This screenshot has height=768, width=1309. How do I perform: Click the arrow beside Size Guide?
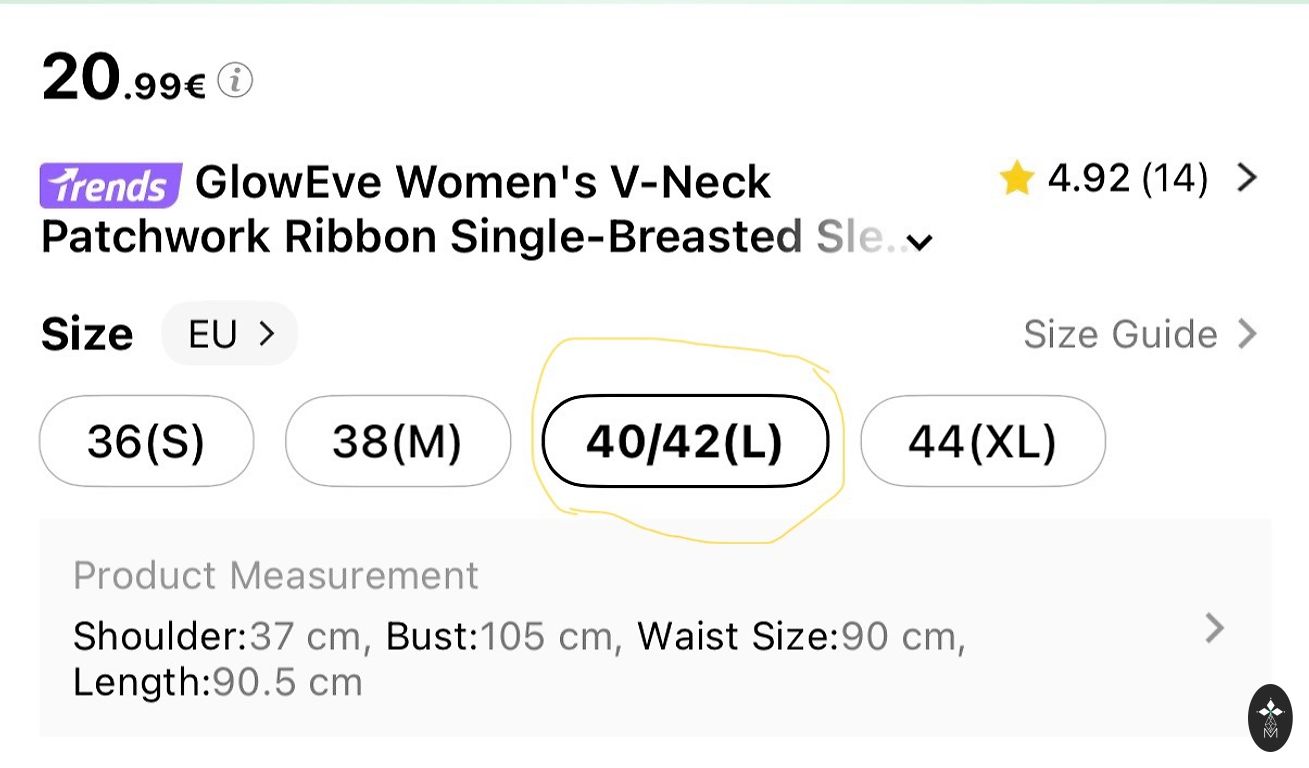pos(1246,334)
